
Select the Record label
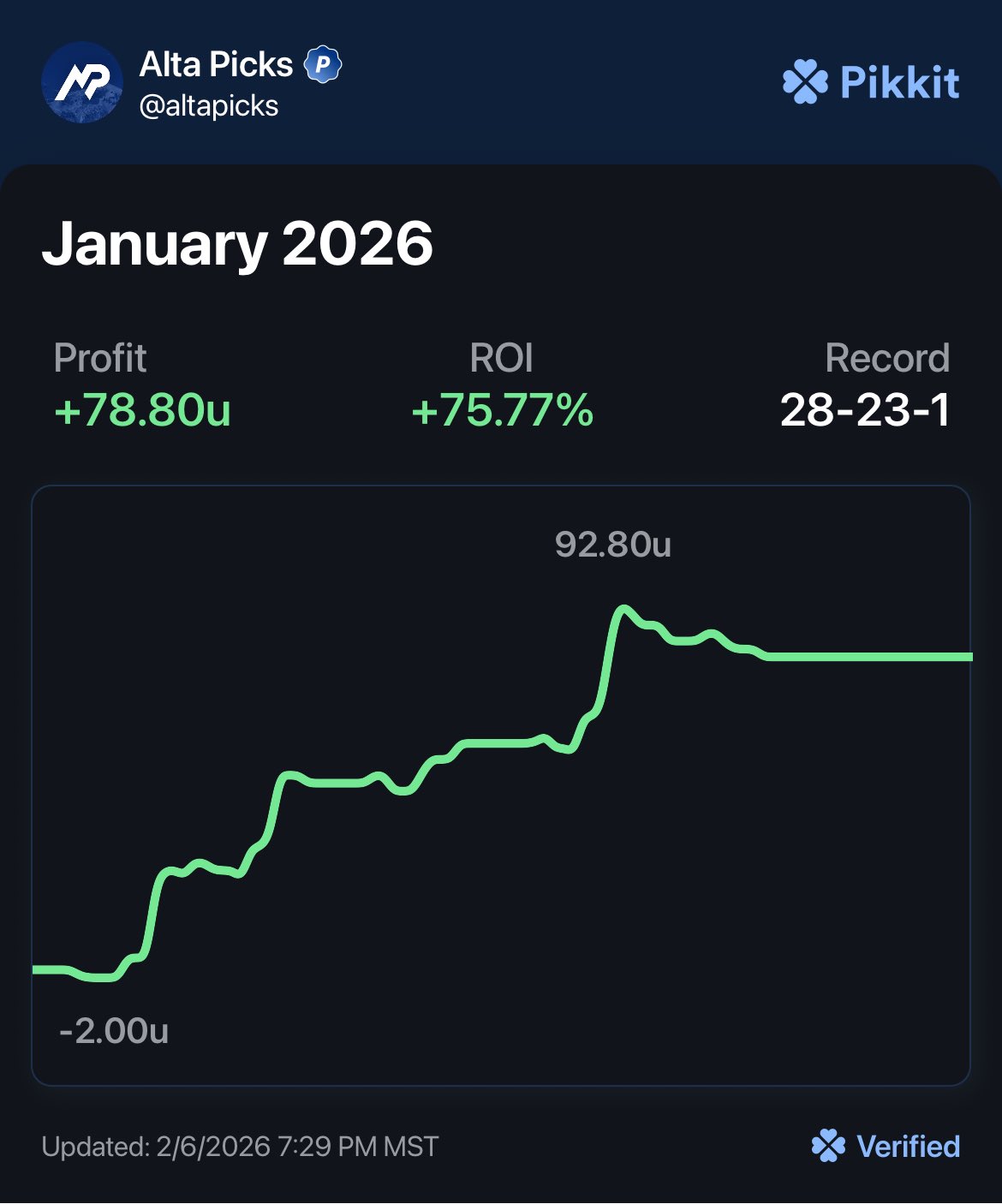(x=887, y=358)
